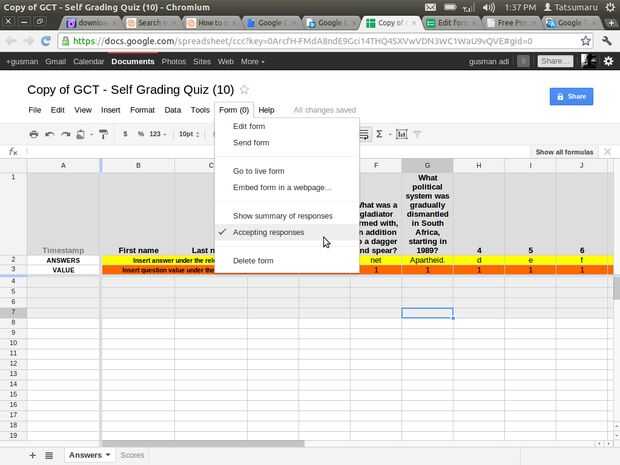Click the fx formula icon
Screen dimensions: 620x465
click(13, 151)
